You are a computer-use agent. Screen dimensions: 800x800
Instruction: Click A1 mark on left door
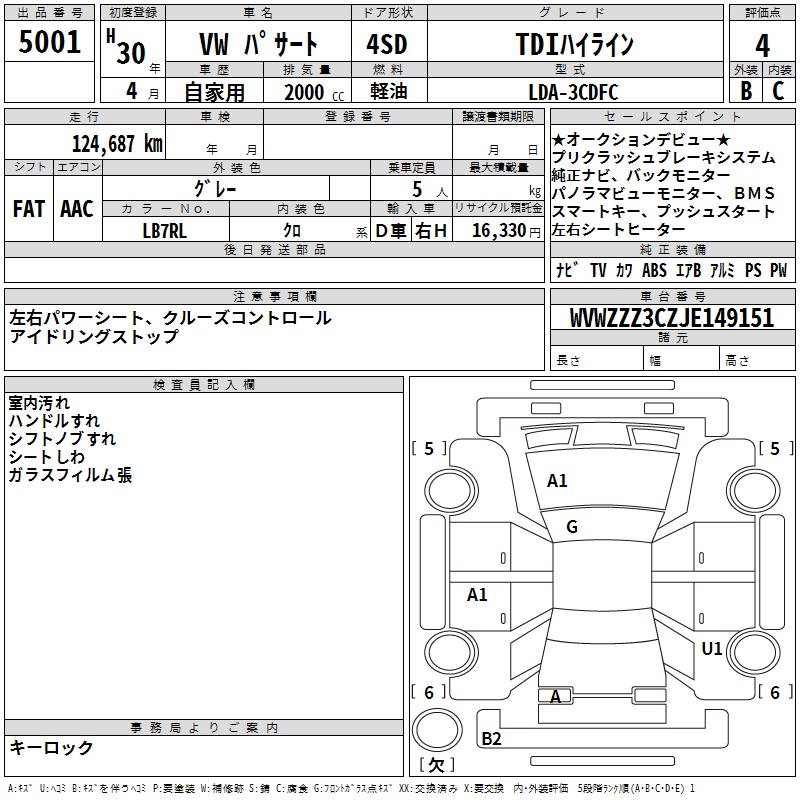point(477,594)
